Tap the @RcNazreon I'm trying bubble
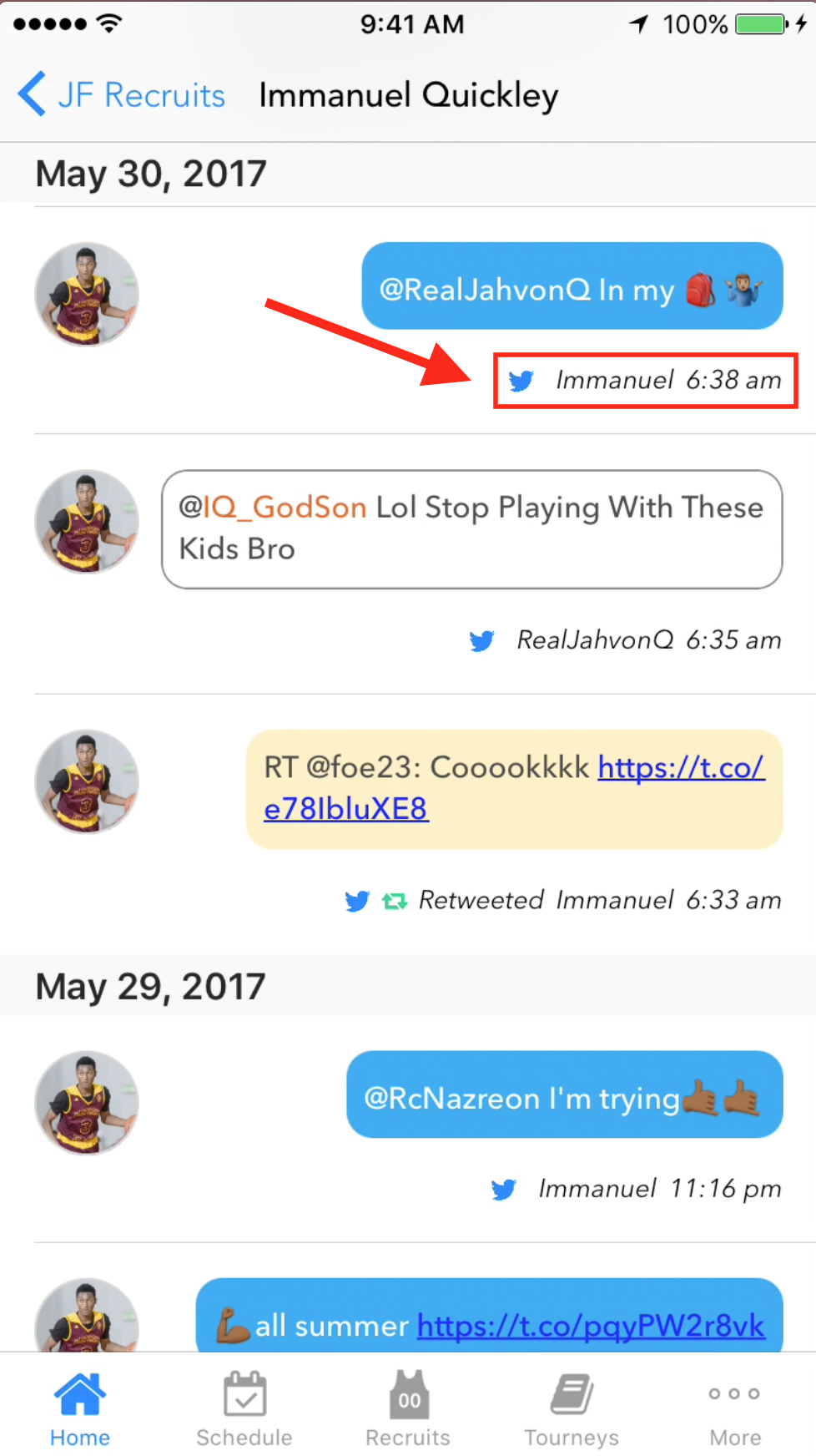Image resolution: width=816 pixels, height=1456 pixels. point(565,1095)
